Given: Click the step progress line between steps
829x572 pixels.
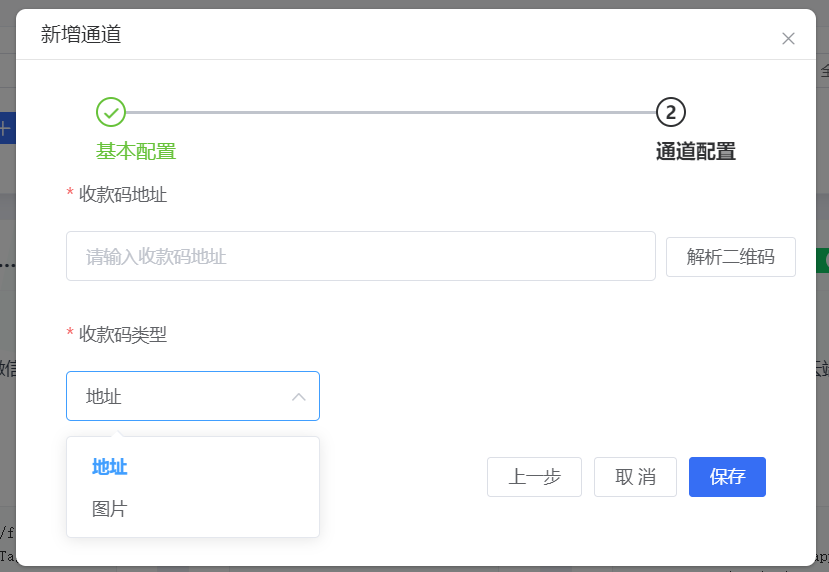Looking at the screenshot, I should [x=390, y=112].
